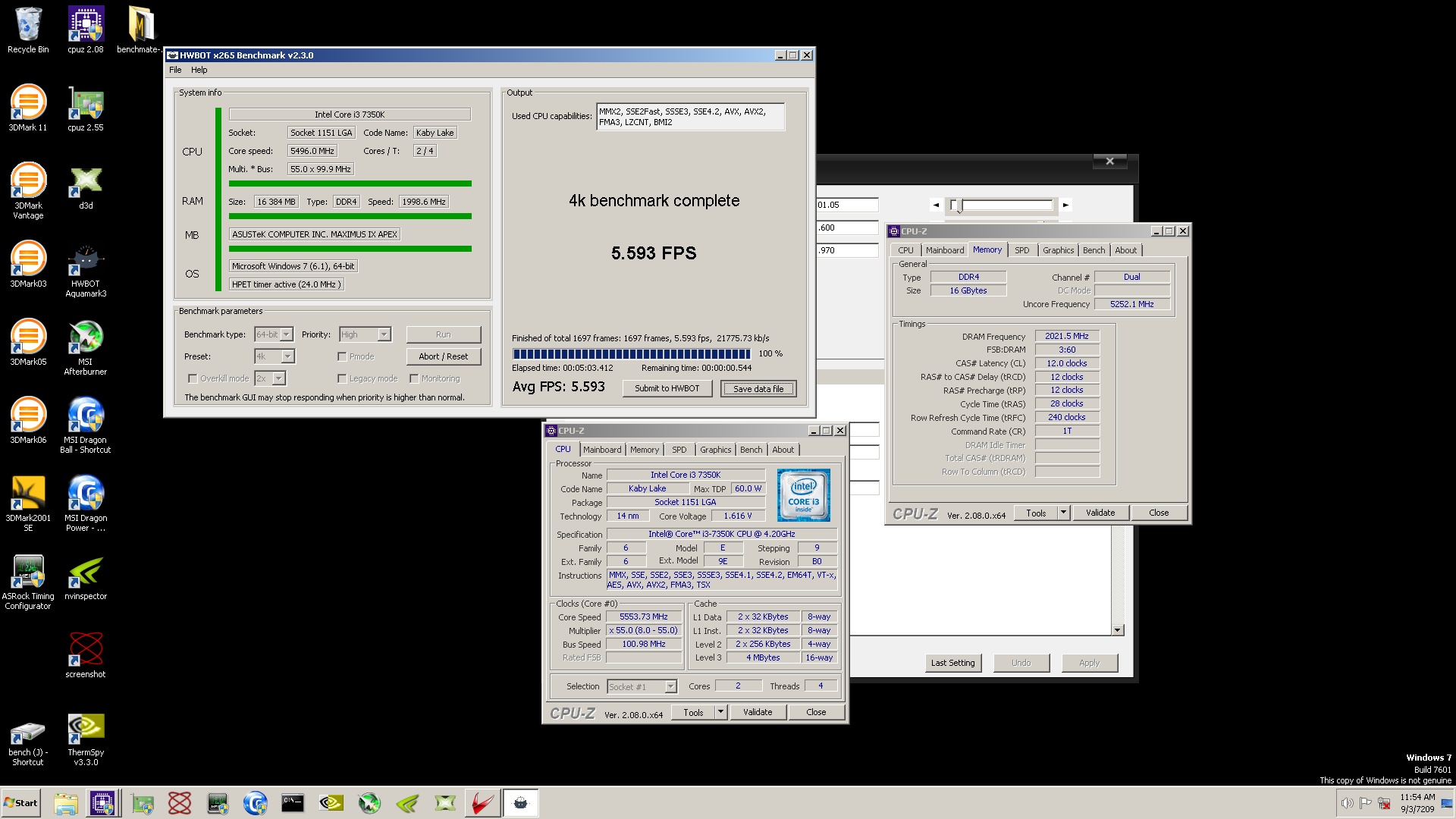Image resolution: width=1456 pixels, height=819 pixels.
Task: Open the Priority High dropdown
Action: pos(365,334)
